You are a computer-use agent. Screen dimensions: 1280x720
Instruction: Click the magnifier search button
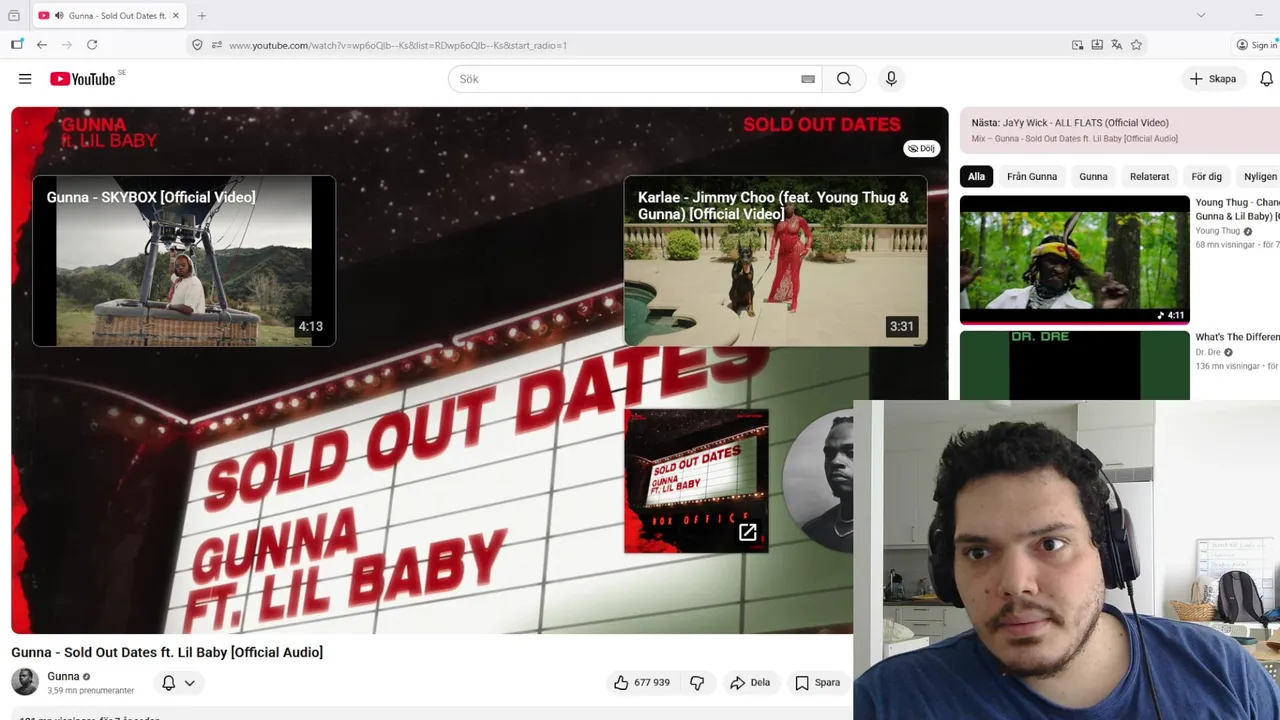pyautogui.click(x=844, y=79)
